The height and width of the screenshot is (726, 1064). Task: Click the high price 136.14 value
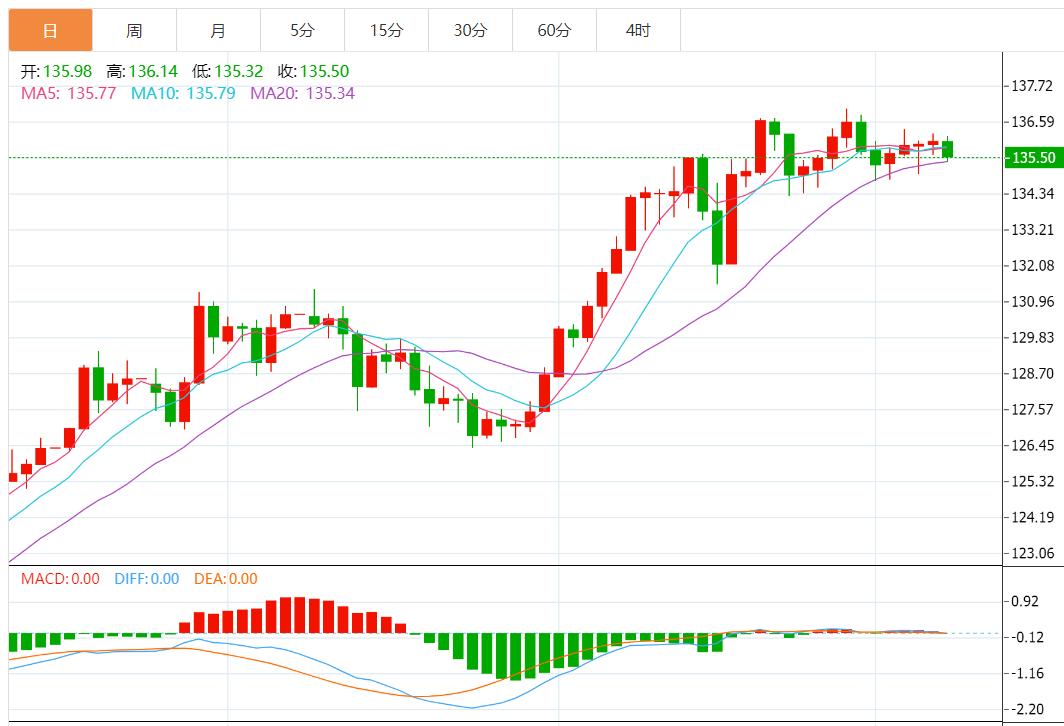pyautogui.click(x=153, y=71)
